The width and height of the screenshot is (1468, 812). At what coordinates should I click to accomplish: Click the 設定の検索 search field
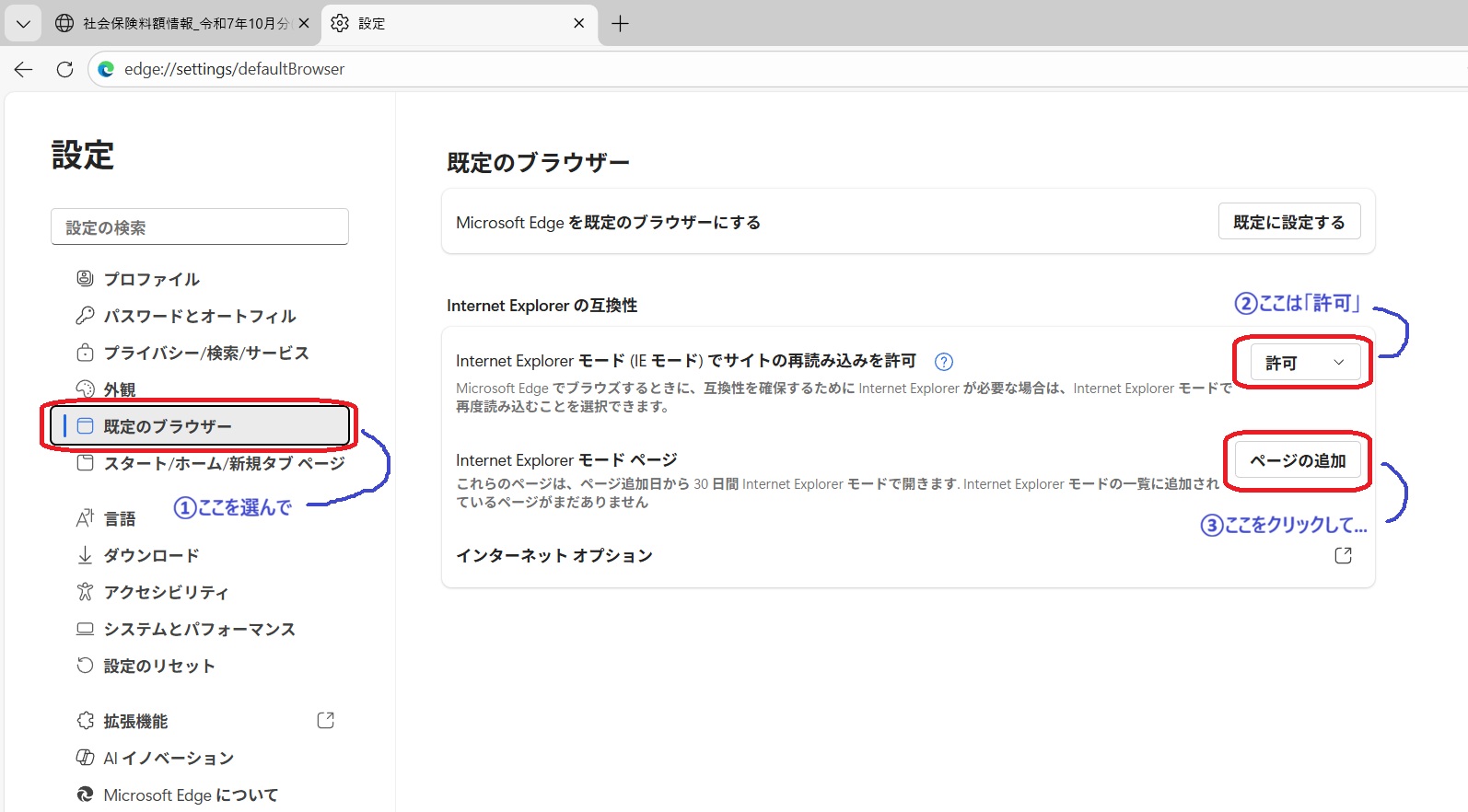coord(200,227)
